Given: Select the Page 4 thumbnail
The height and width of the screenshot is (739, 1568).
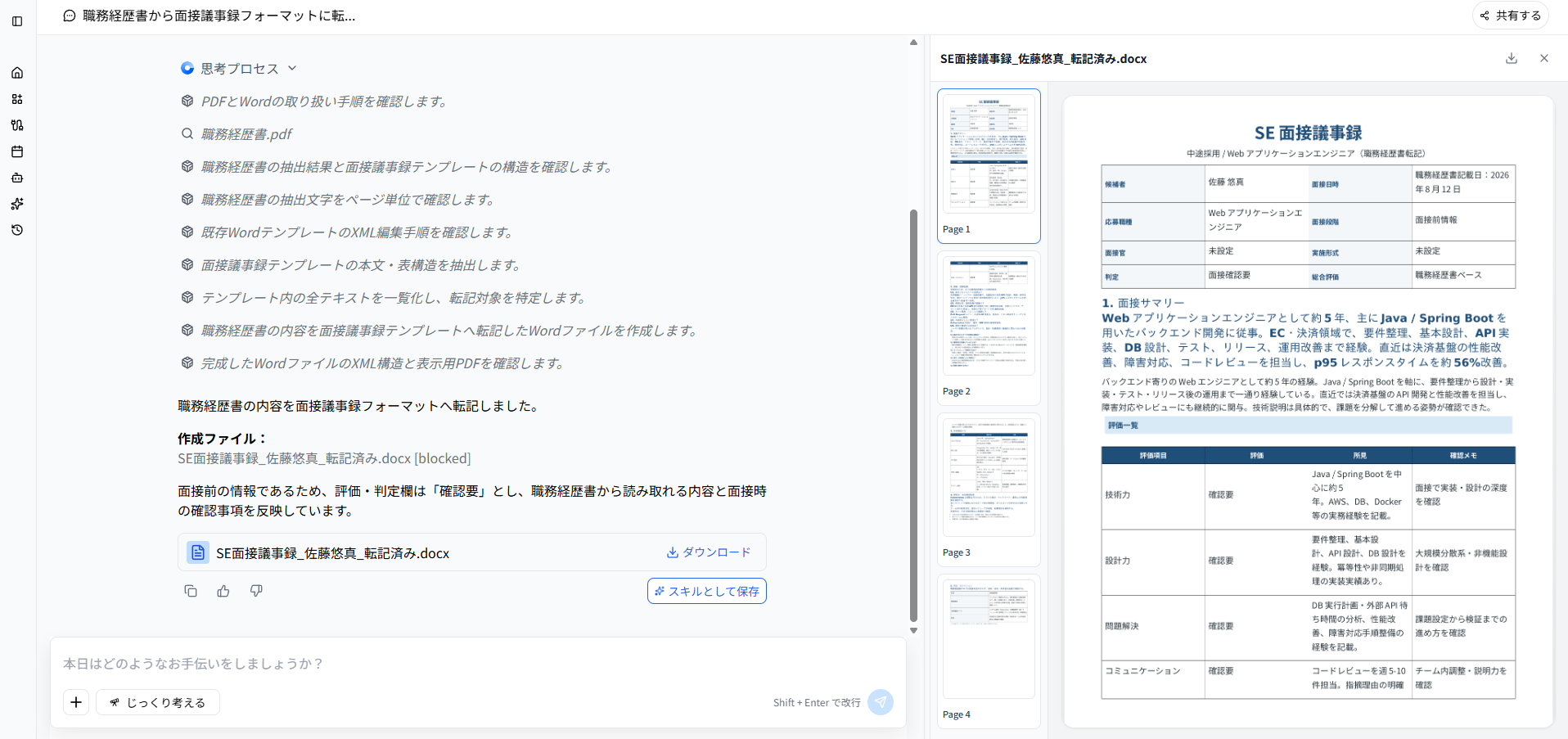Looking at the screenshot, I should (989, 651).
